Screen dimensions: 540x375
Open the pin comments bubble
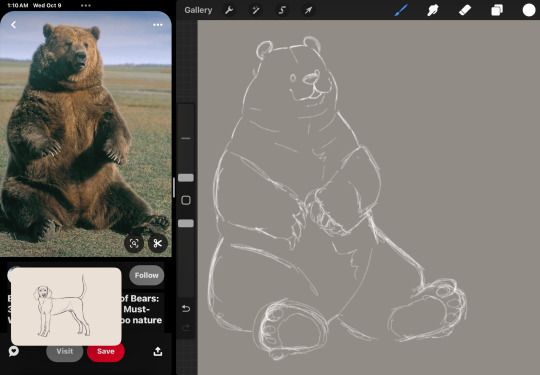point(13,351)
